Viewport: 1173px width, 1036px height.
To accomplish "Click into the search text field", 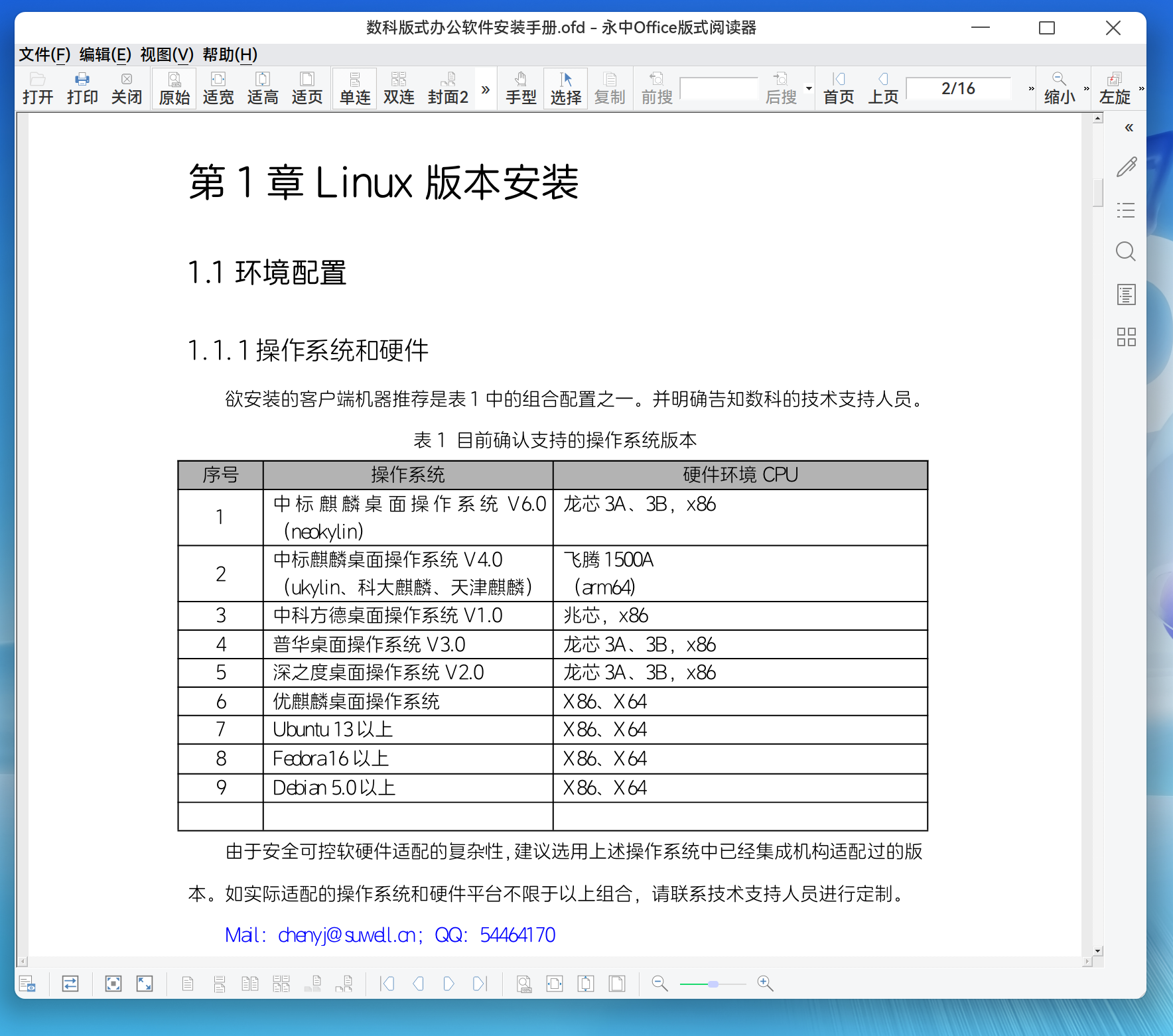I will coord(719,89).
